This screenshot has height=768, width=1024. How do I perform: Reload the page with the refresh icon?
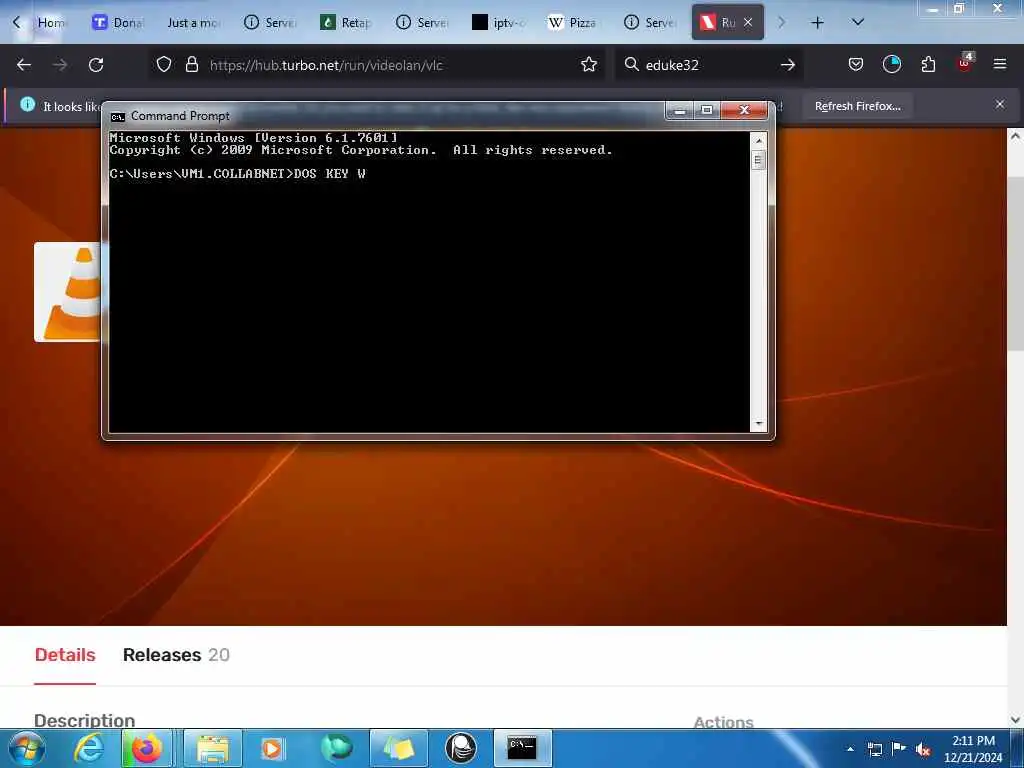(x=96, y=65)
